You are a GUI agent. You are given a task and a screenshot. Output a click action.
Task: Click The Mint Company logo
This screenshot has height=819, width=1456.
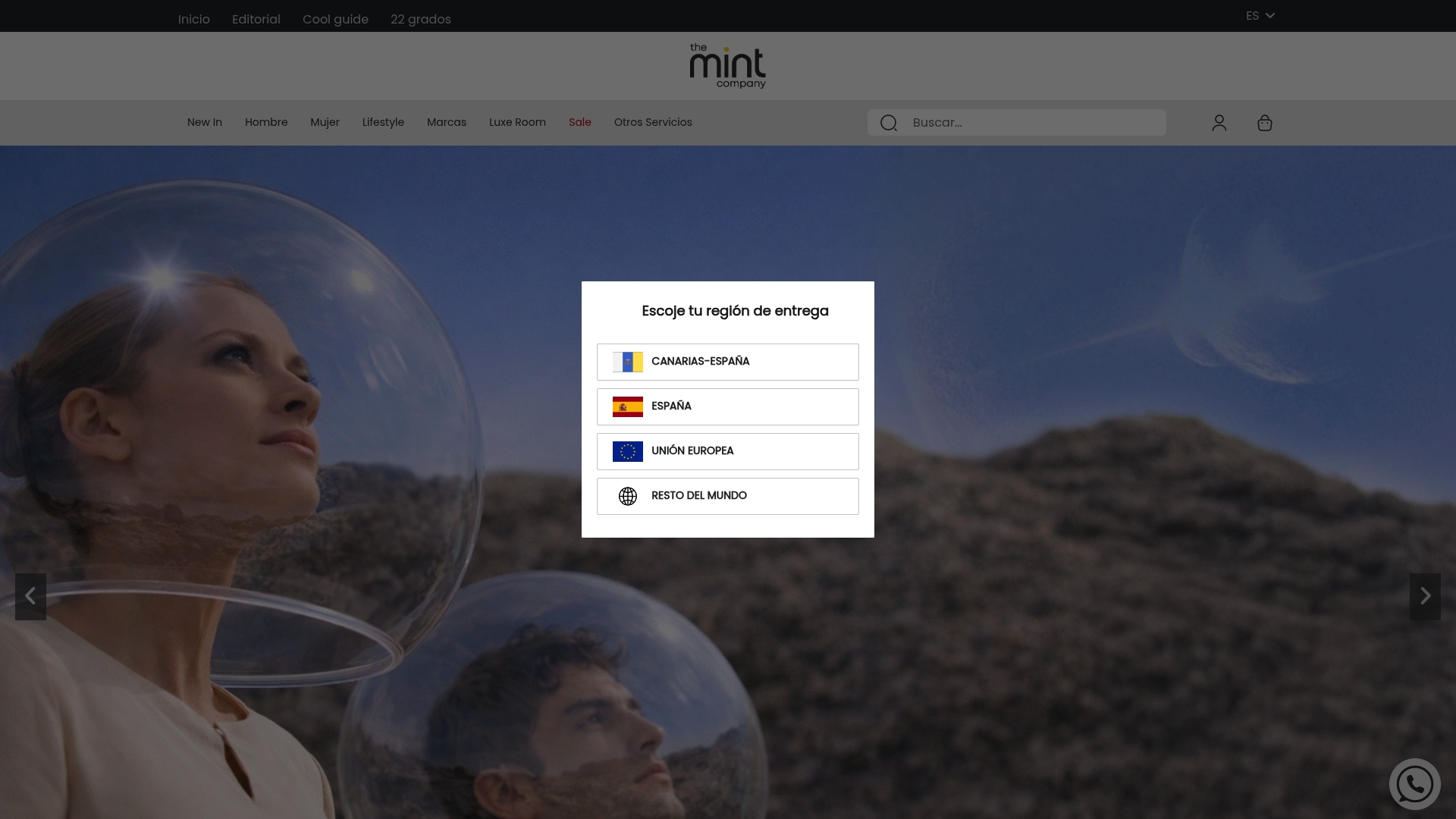click(727, 66)
